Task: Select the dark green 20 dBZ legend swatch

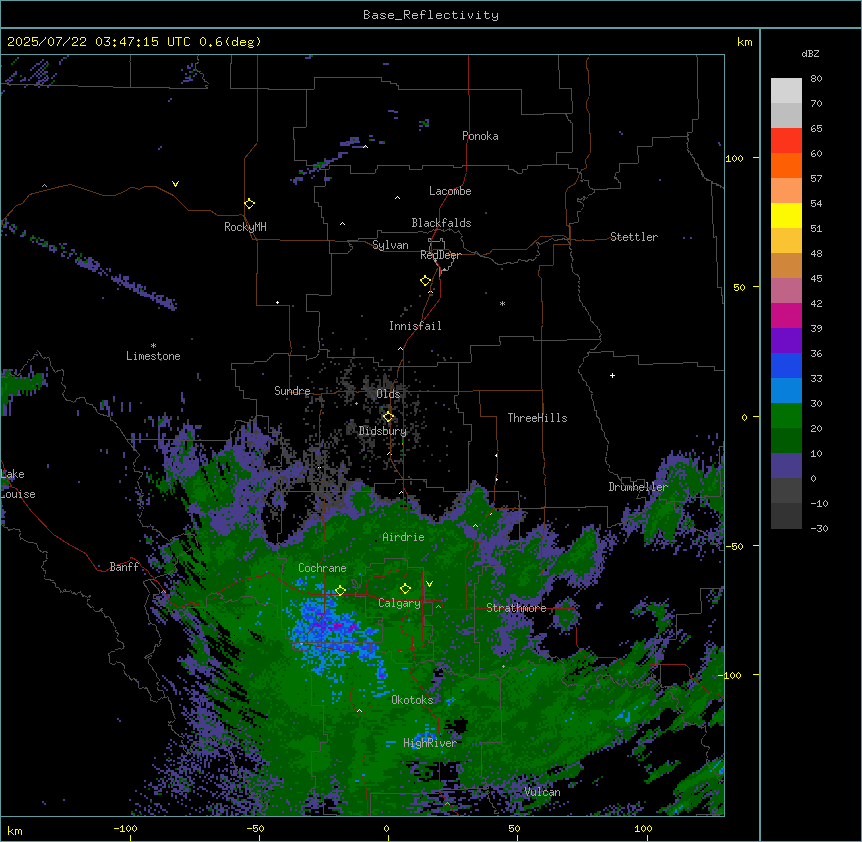Action: click(786, 441)
